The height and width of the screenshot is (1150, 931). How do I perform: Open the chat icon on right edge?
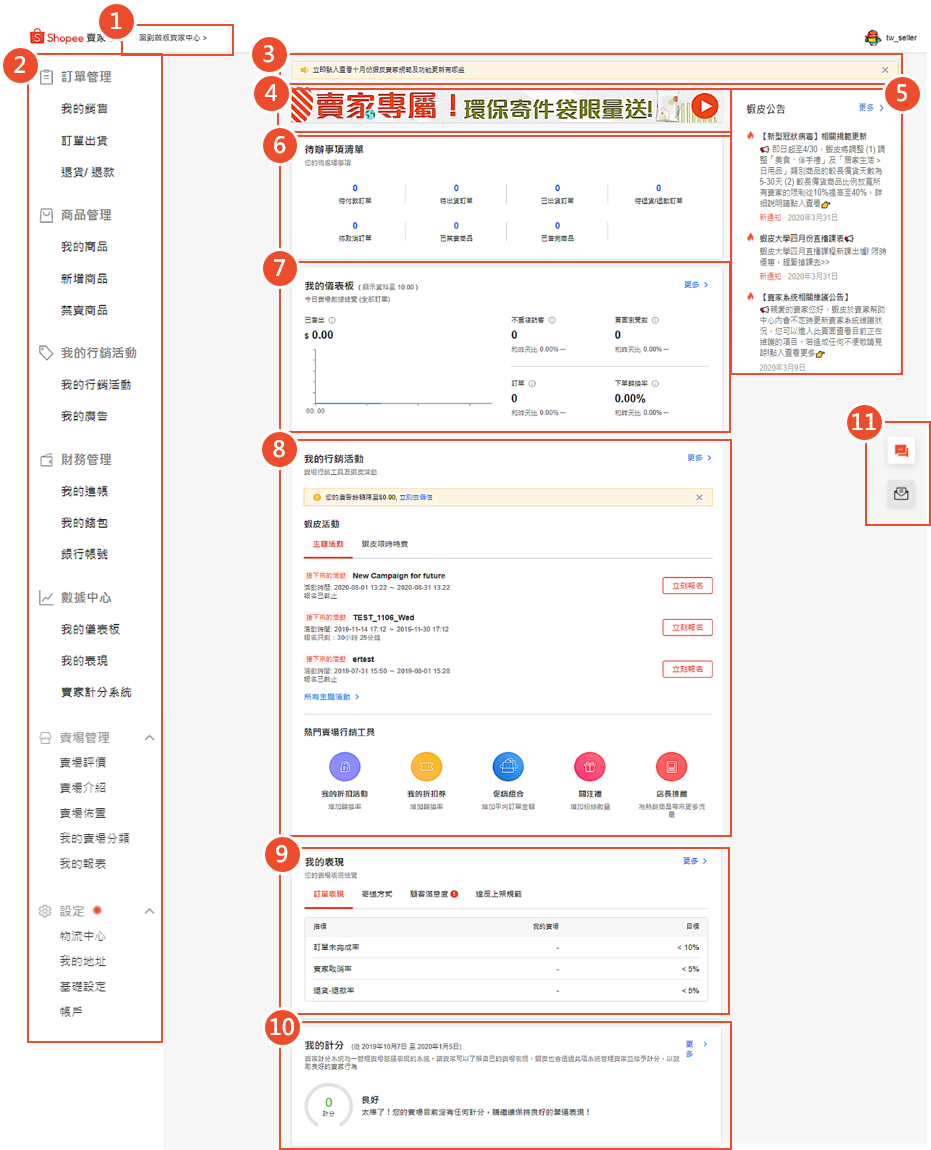[x=901, y=452]
